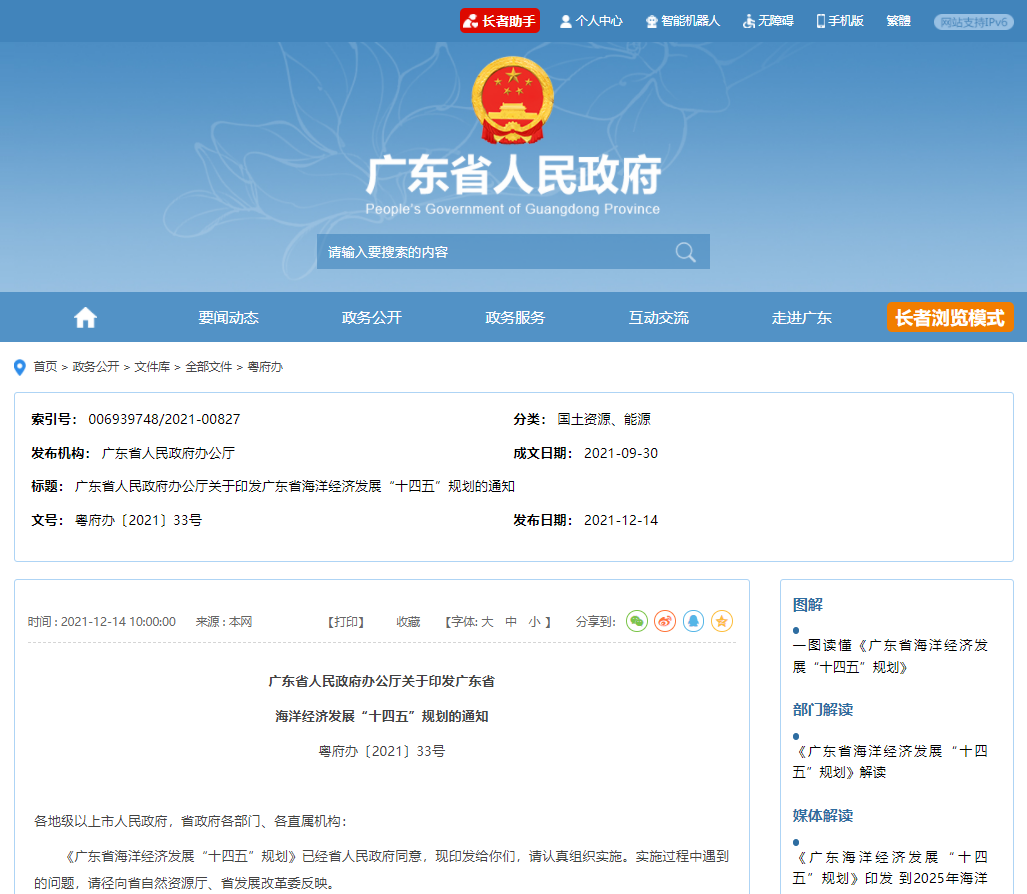Set font size to 小
Viewport: 1027px width, 894px height.
tap(535, 622)
